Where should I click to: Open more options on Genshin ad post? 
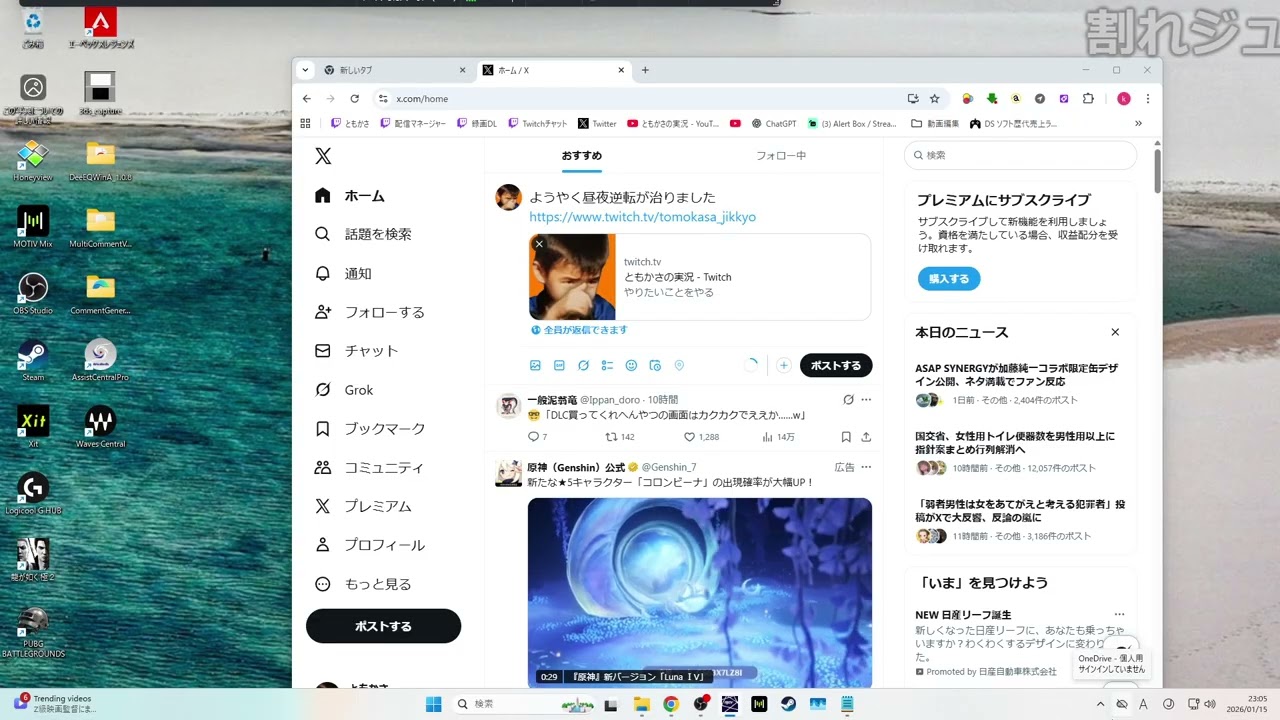(x=866, y=467)
